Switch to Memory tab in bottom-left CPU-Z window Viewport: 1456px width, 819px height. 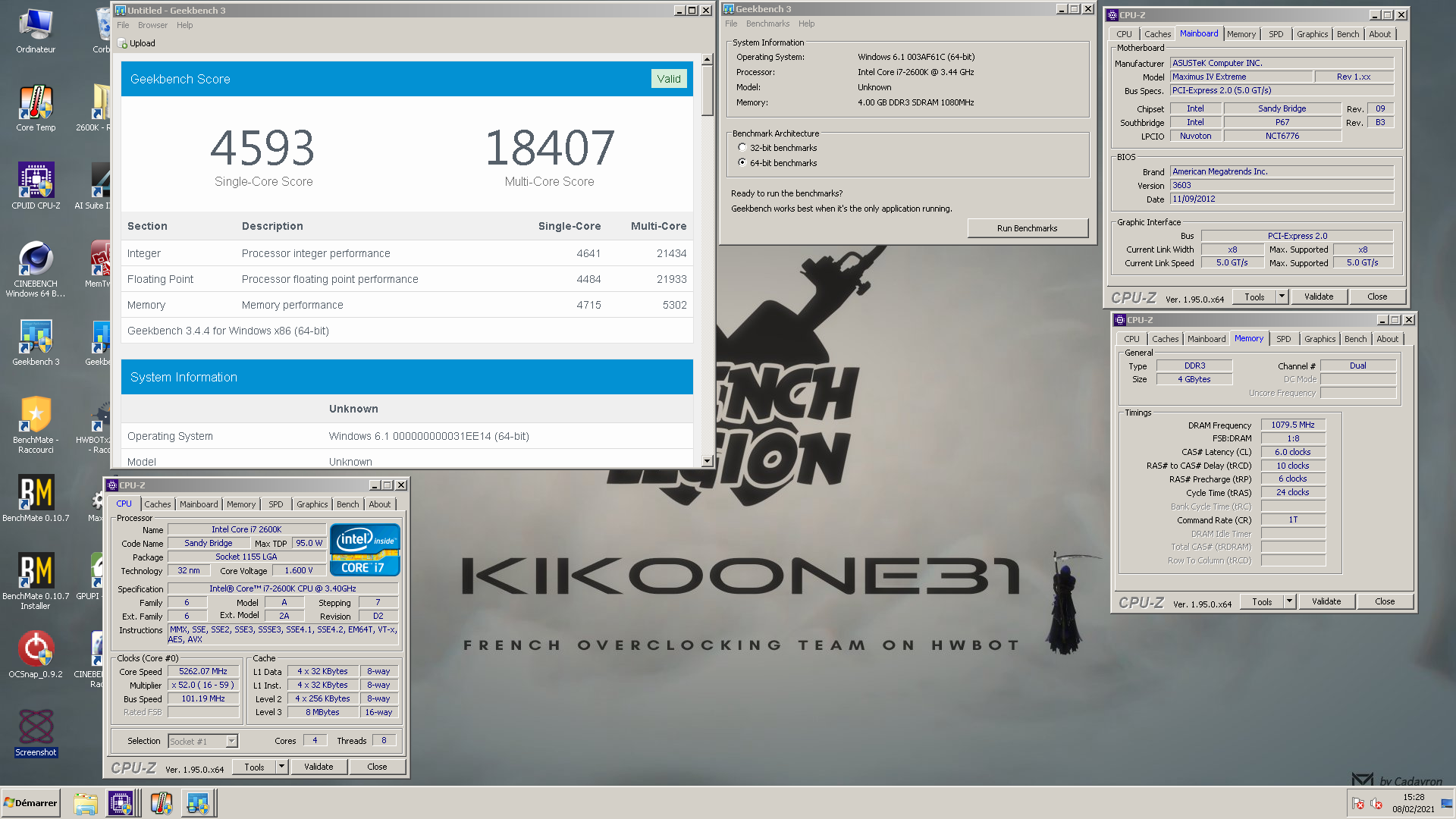[x=241, y=504]
